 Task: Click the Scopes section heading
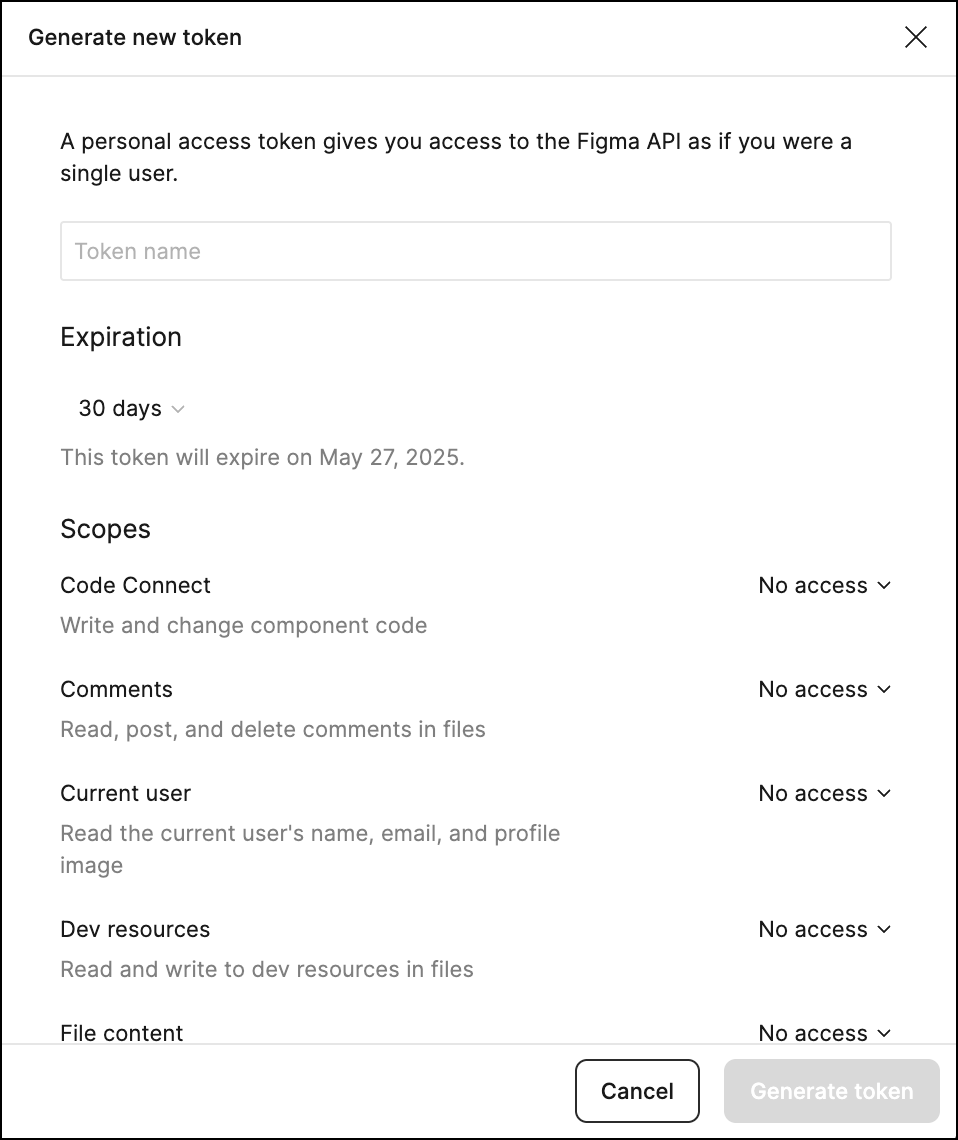click(105, 529)
